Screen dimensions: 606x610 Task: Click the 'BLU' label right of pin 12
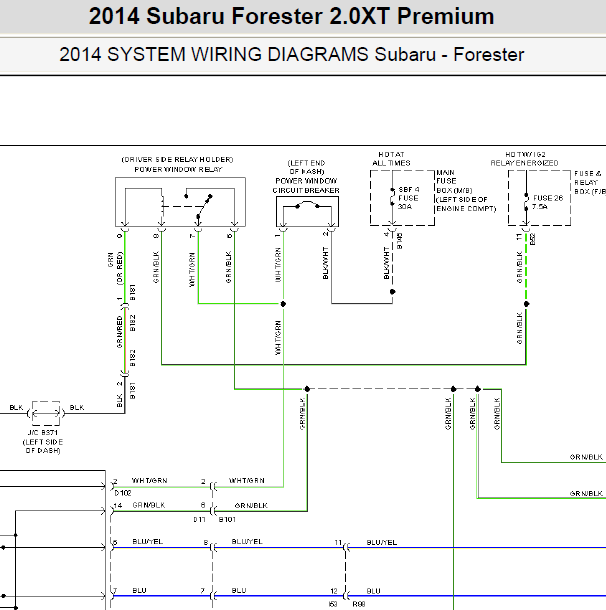(x=373, y=591)
